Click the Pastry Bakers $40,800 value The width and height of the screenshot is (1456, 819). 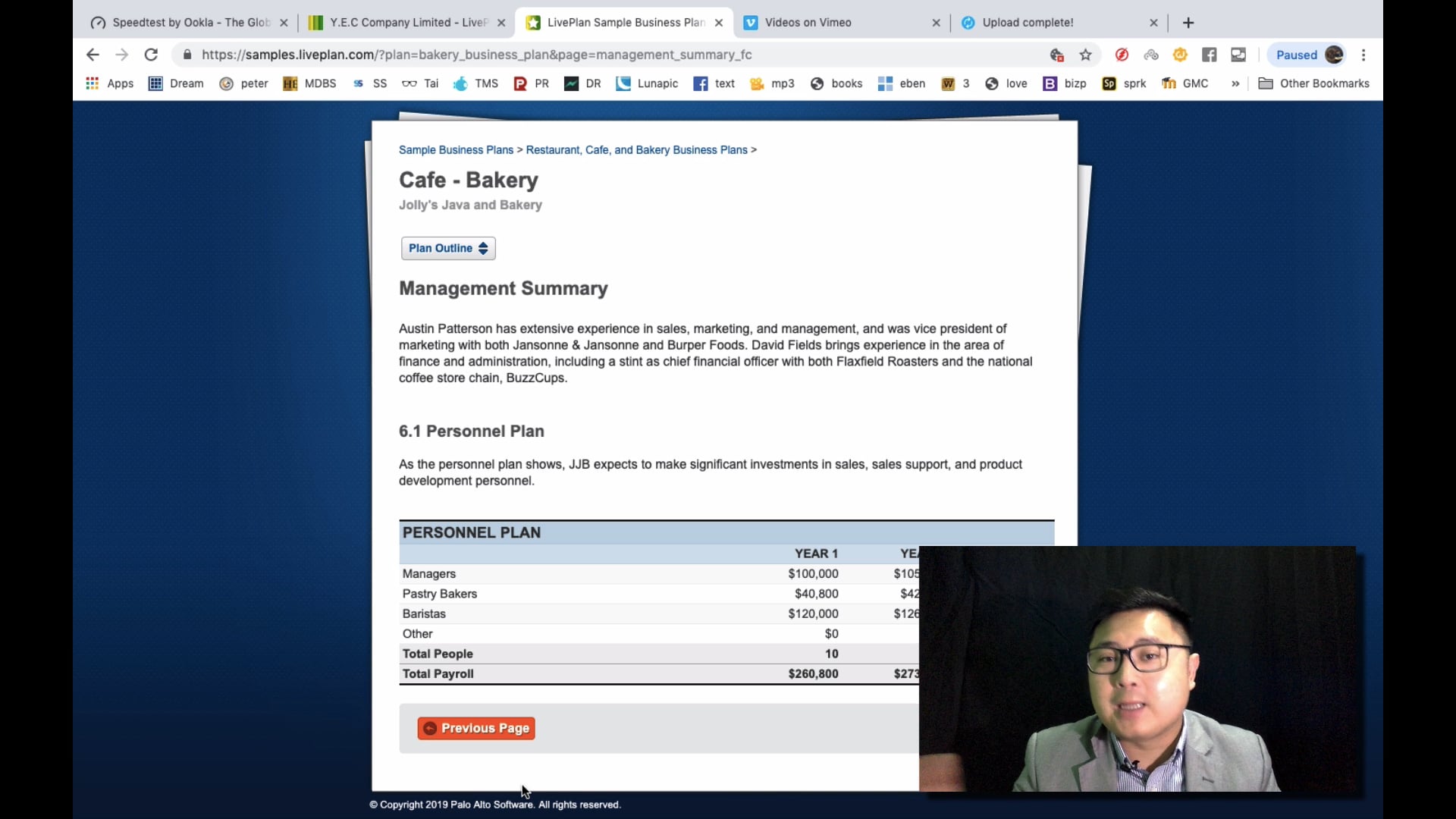tap(816, 594)
